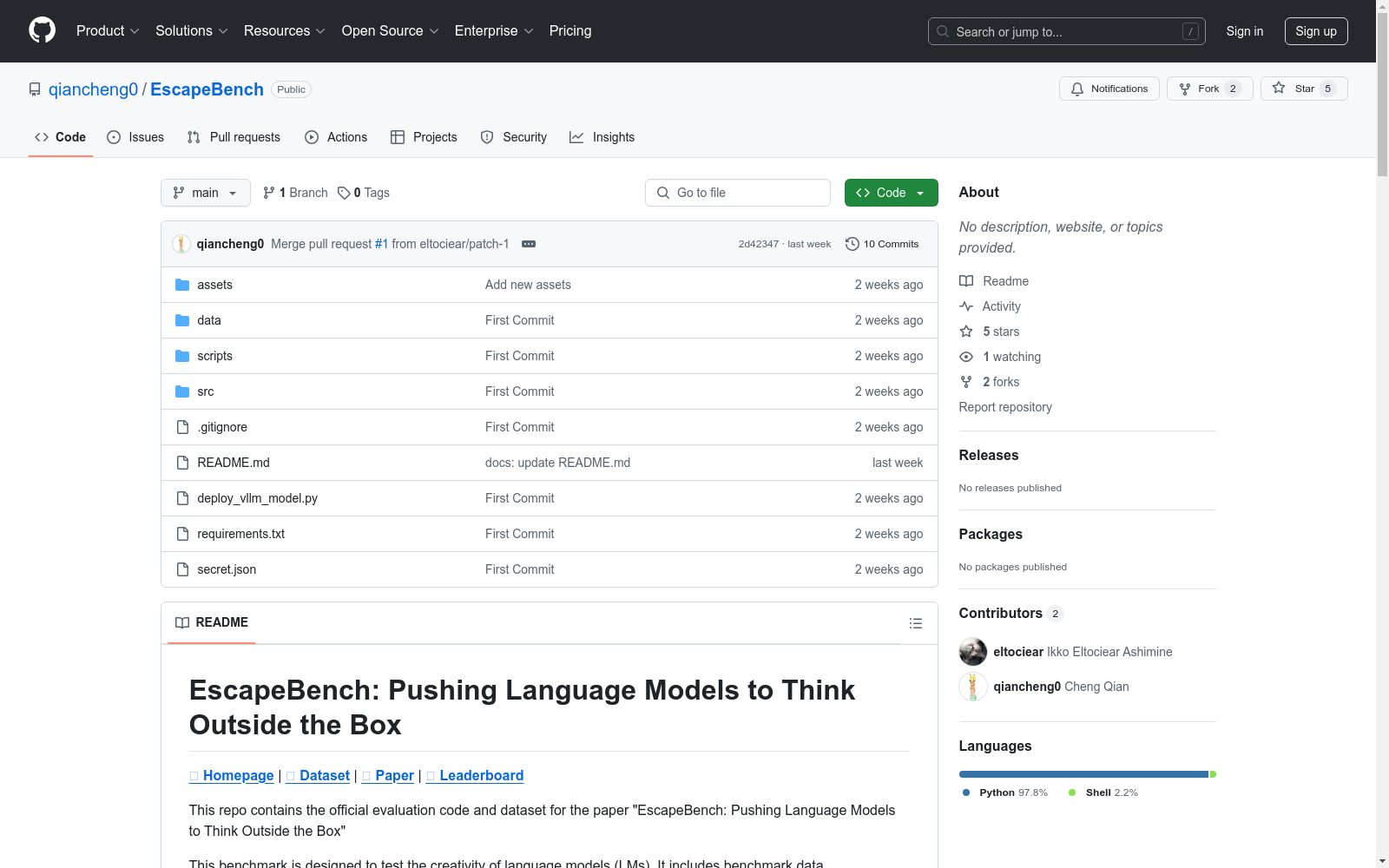Star the EscapeBench repository
The width and height of the screenshot is (1389, 868).
(1304, 89)
